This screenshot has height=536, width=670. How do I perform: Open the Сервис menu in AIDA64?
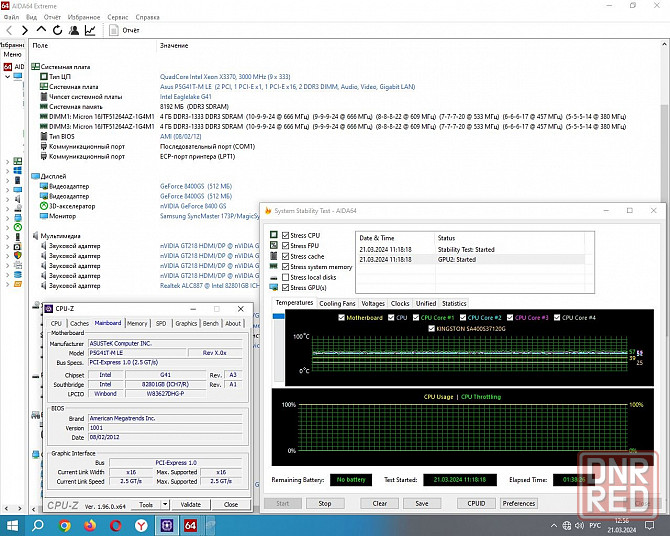click(x=117, y=17)
